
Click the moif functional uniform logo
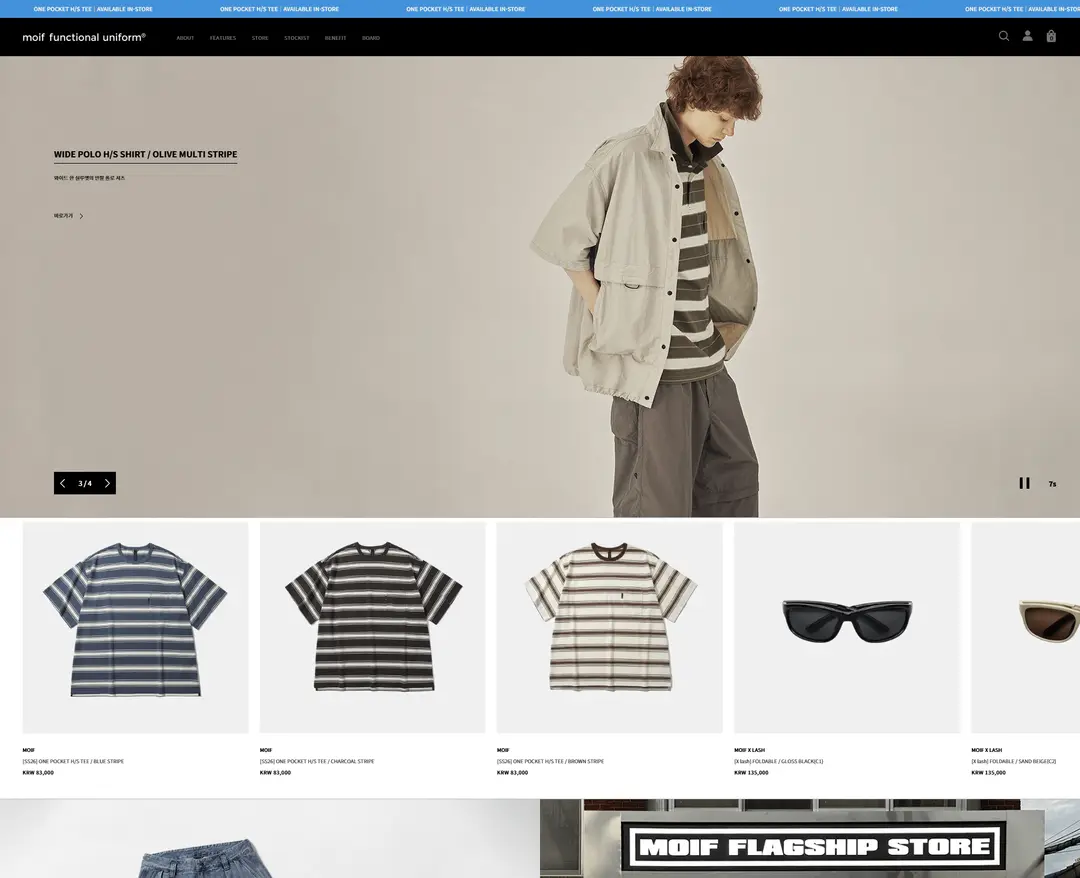click(x=84, y=37)
